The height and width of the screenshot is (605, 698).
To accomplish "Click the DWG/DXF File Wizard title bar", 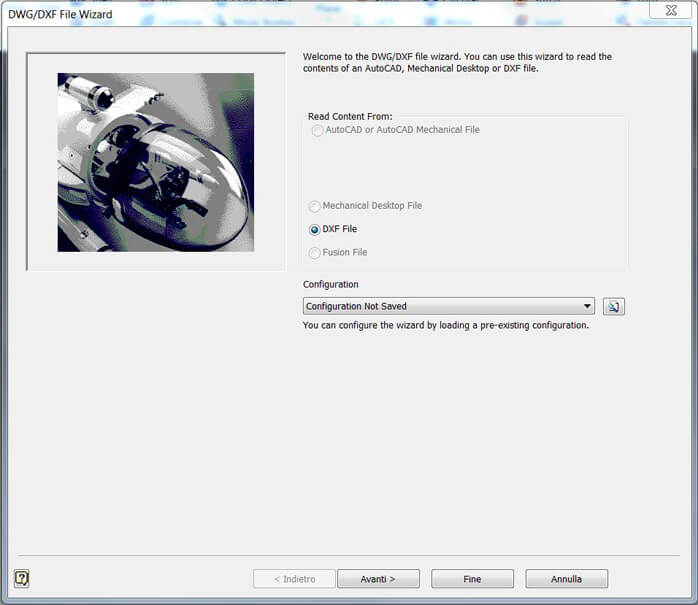I will (x=312, y=13).
